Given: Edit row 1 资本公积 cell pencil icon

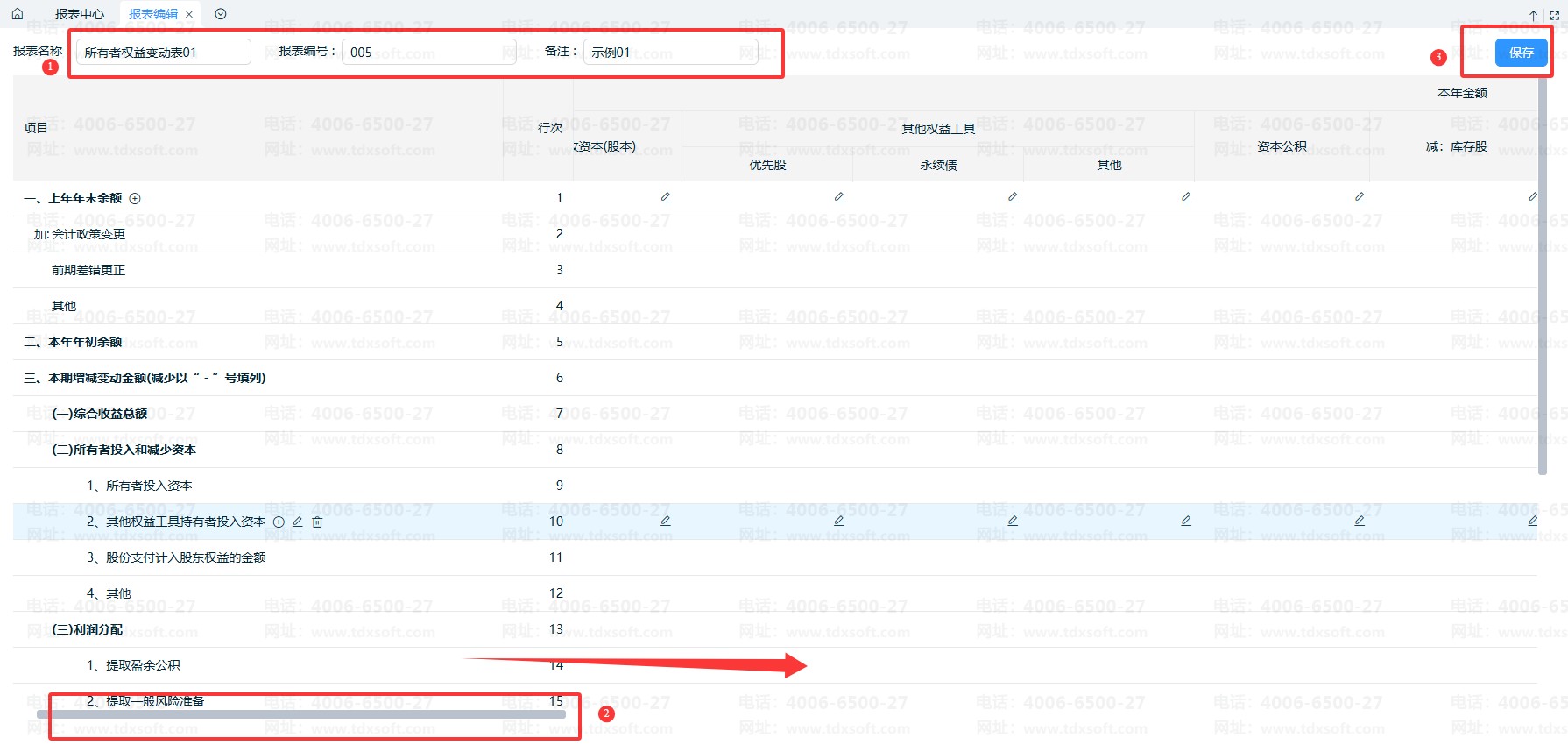Looking at the screenshot, I should pos(1360,197).
